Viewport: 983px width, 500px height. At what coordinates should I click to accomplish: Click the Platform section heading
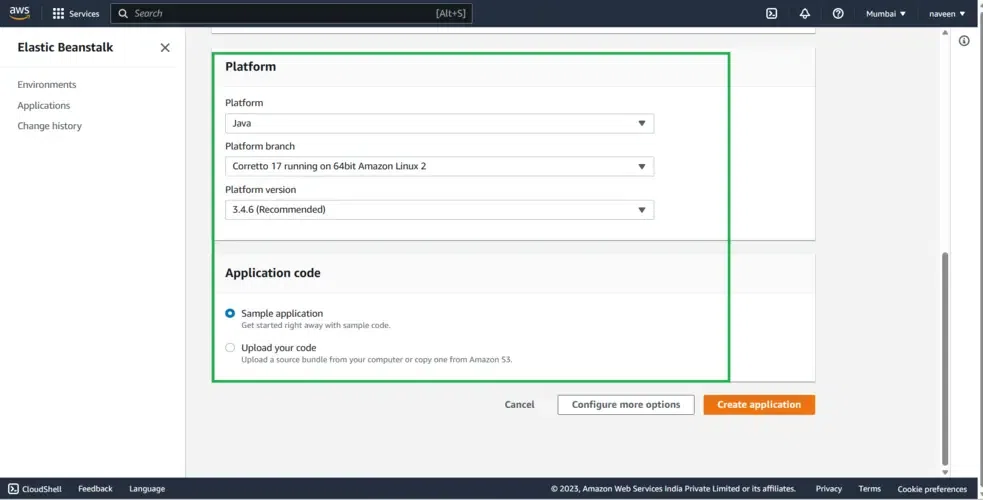[250, 66]
